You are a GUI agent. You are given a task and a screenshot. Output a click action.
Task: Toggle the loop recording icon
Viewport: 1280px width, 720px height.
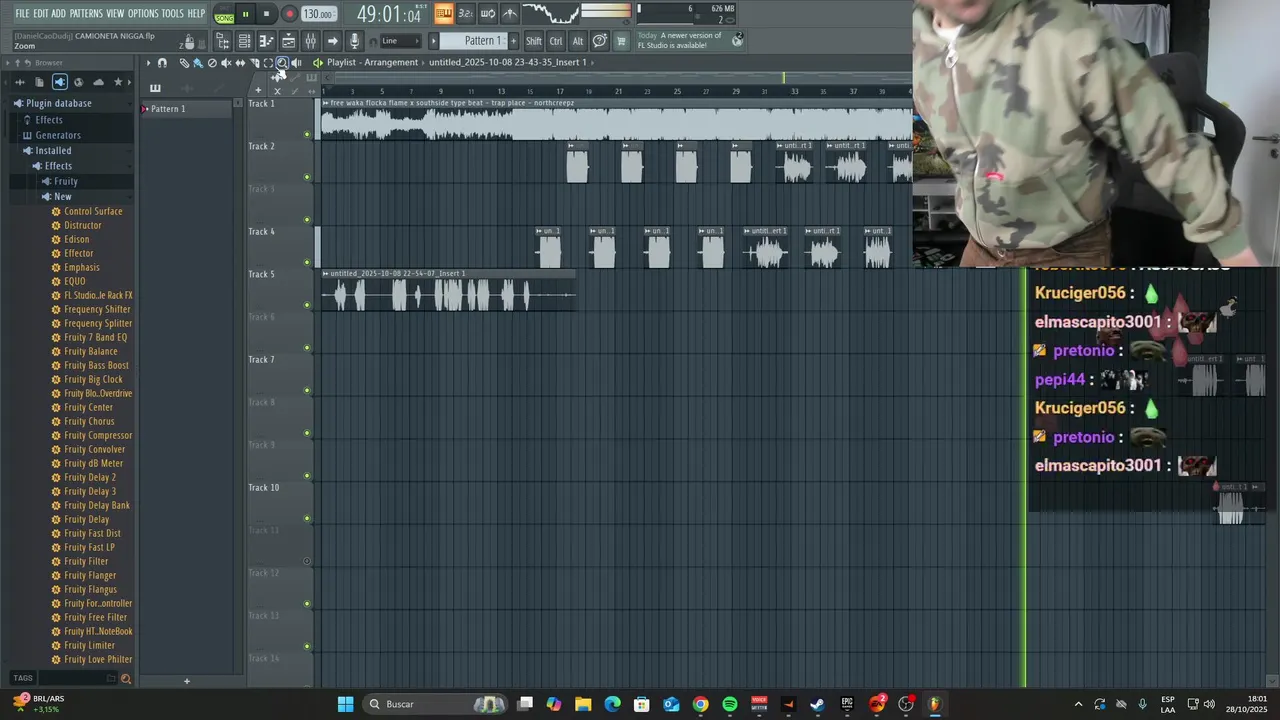(488, 14)
